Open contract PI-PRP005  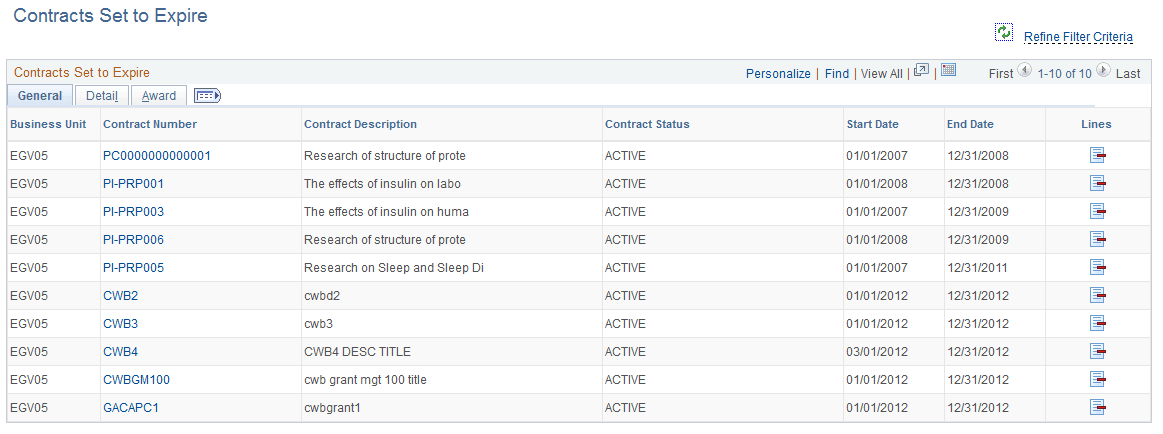click(x=134, y=268)
